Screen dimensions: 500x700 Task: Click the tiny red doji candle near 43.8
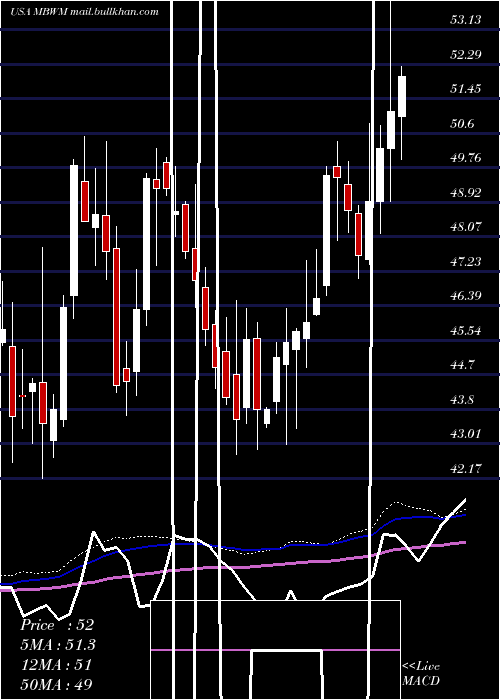click(x=22, y=396)
